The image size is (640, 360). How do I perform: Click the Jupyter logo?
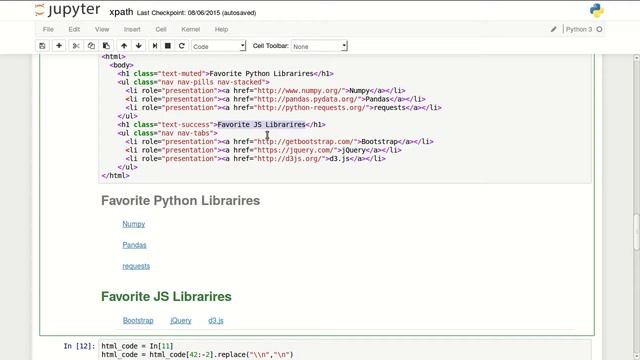(68, 10)
